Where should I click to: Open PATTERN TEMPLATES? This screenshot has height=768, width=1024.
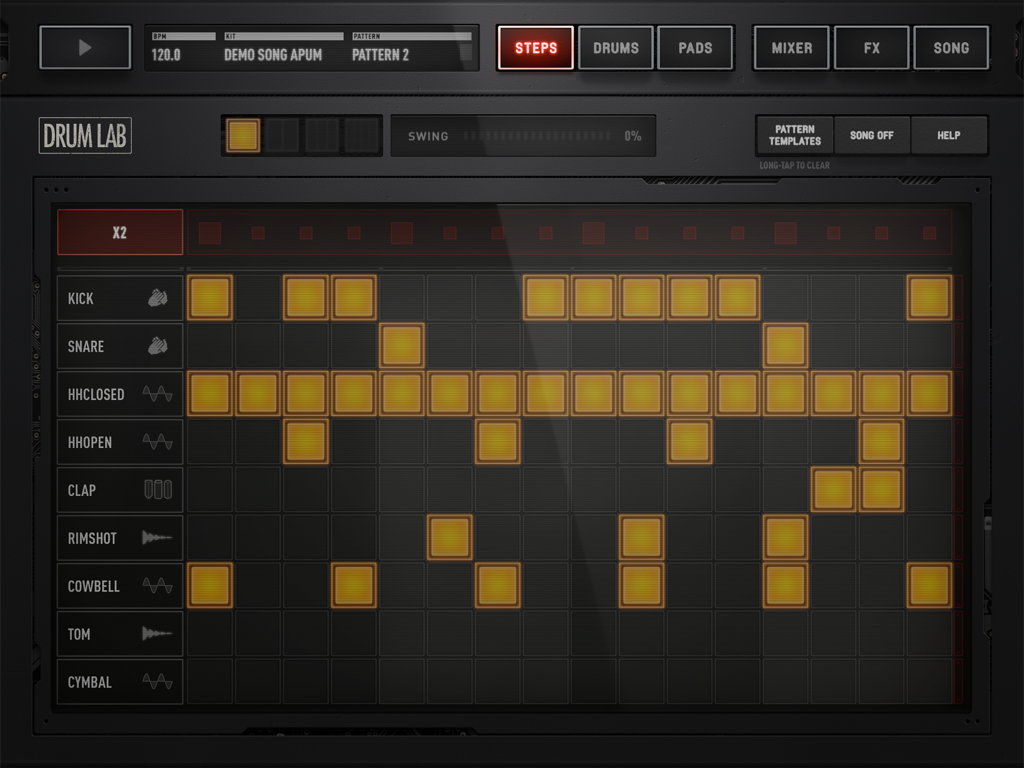793,134
